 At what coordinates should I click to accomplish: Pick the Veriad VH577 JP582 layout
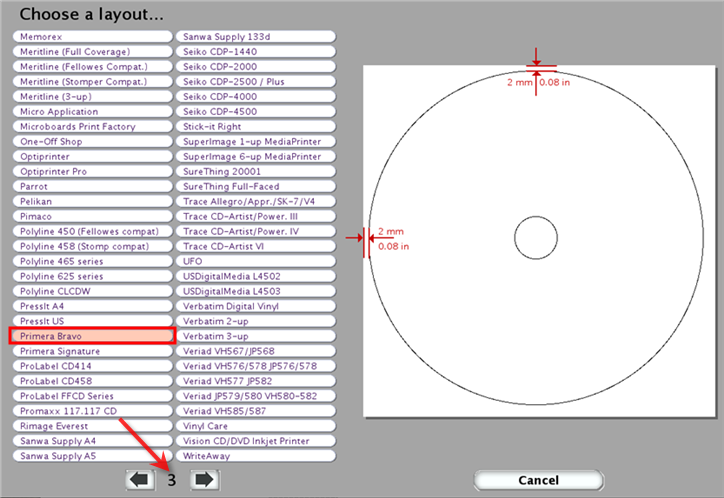point(256,381)
